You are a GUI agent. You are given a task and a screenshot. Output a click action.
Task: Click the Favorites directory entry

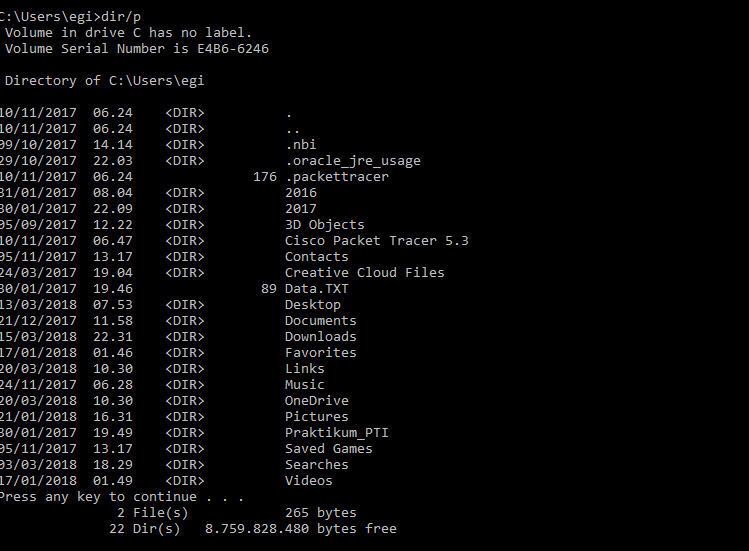coord(320,353)
